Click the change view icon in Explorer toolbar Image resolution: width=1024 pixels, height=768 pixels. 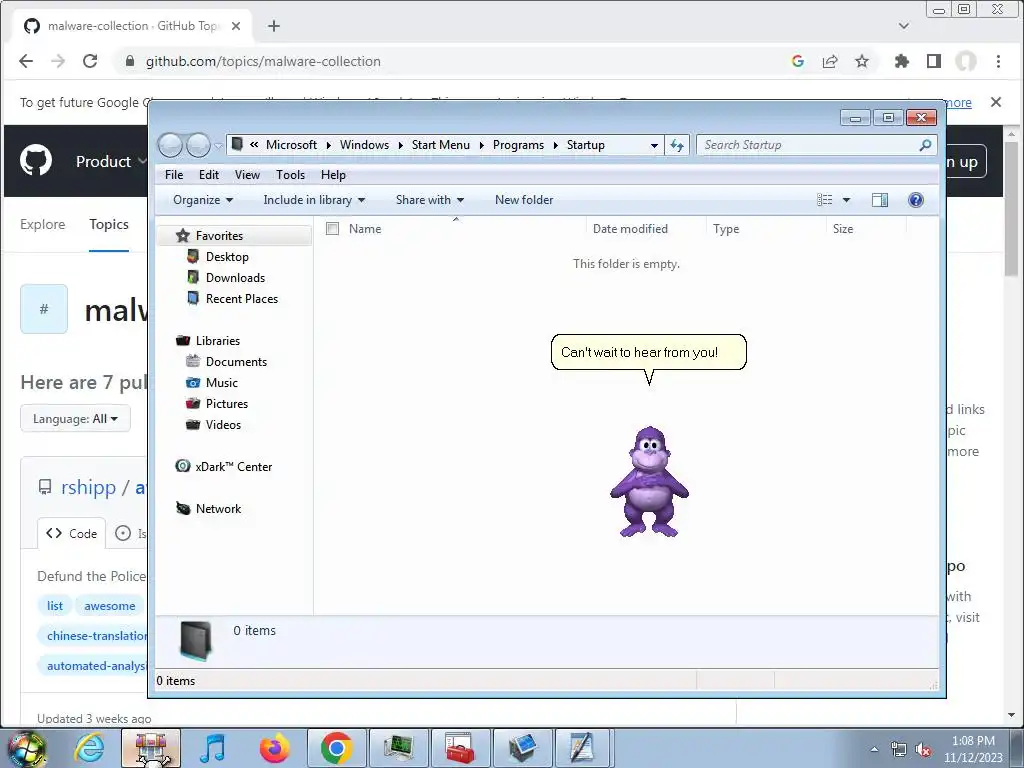coord(825,200)
